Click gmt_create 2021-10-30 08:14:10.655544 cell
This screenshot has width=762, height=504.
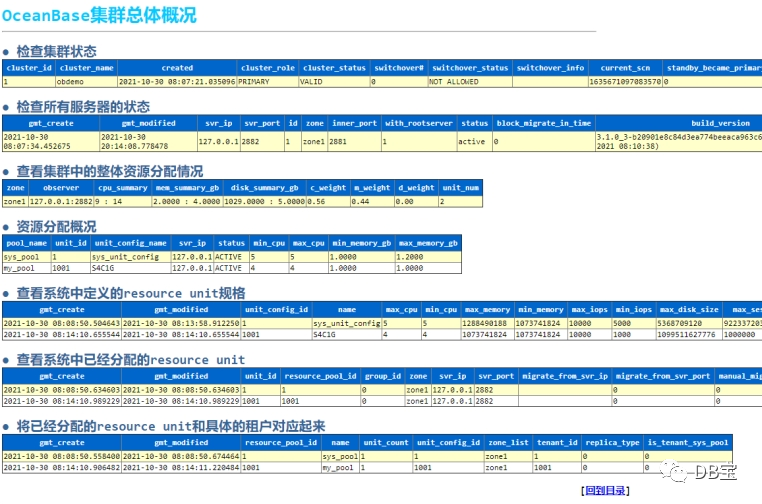[x=62, y=334]
